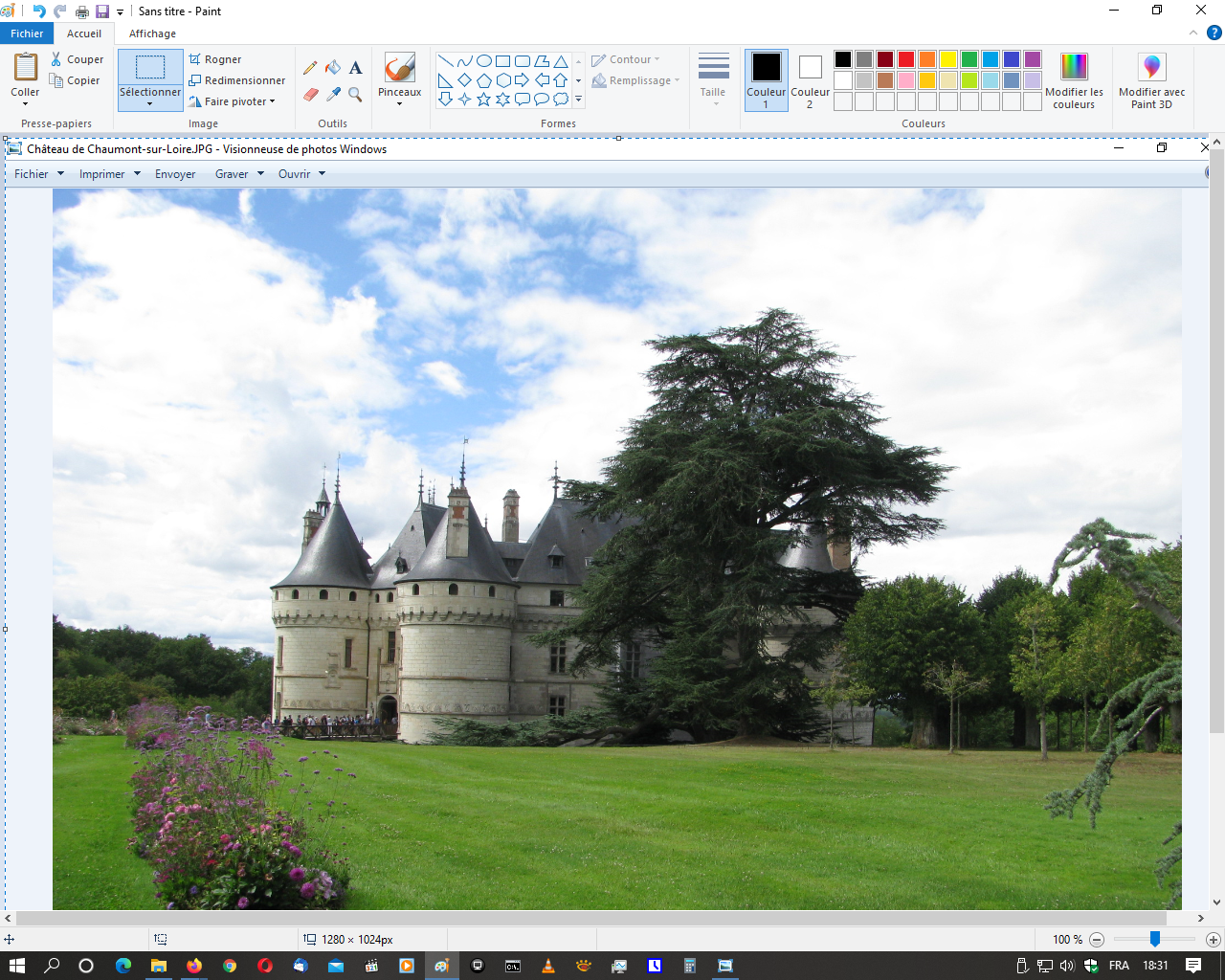This screenshot has width=1225, height=980.
Task: Open the Graver menu in photo viewer
Action: [x=239, y=174]
